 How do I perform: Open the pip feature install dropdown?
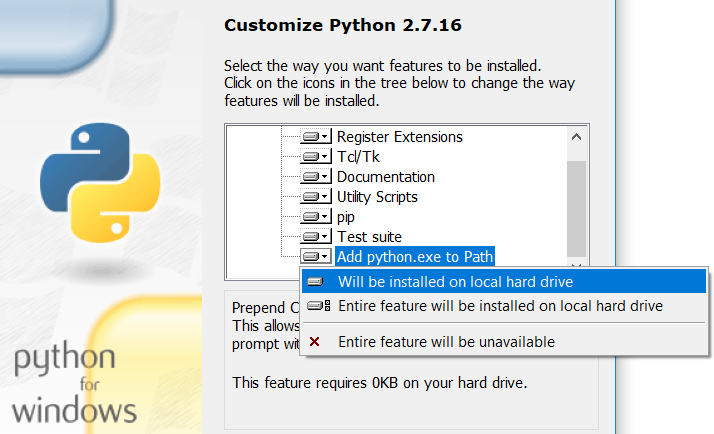(x=316, y=217)
